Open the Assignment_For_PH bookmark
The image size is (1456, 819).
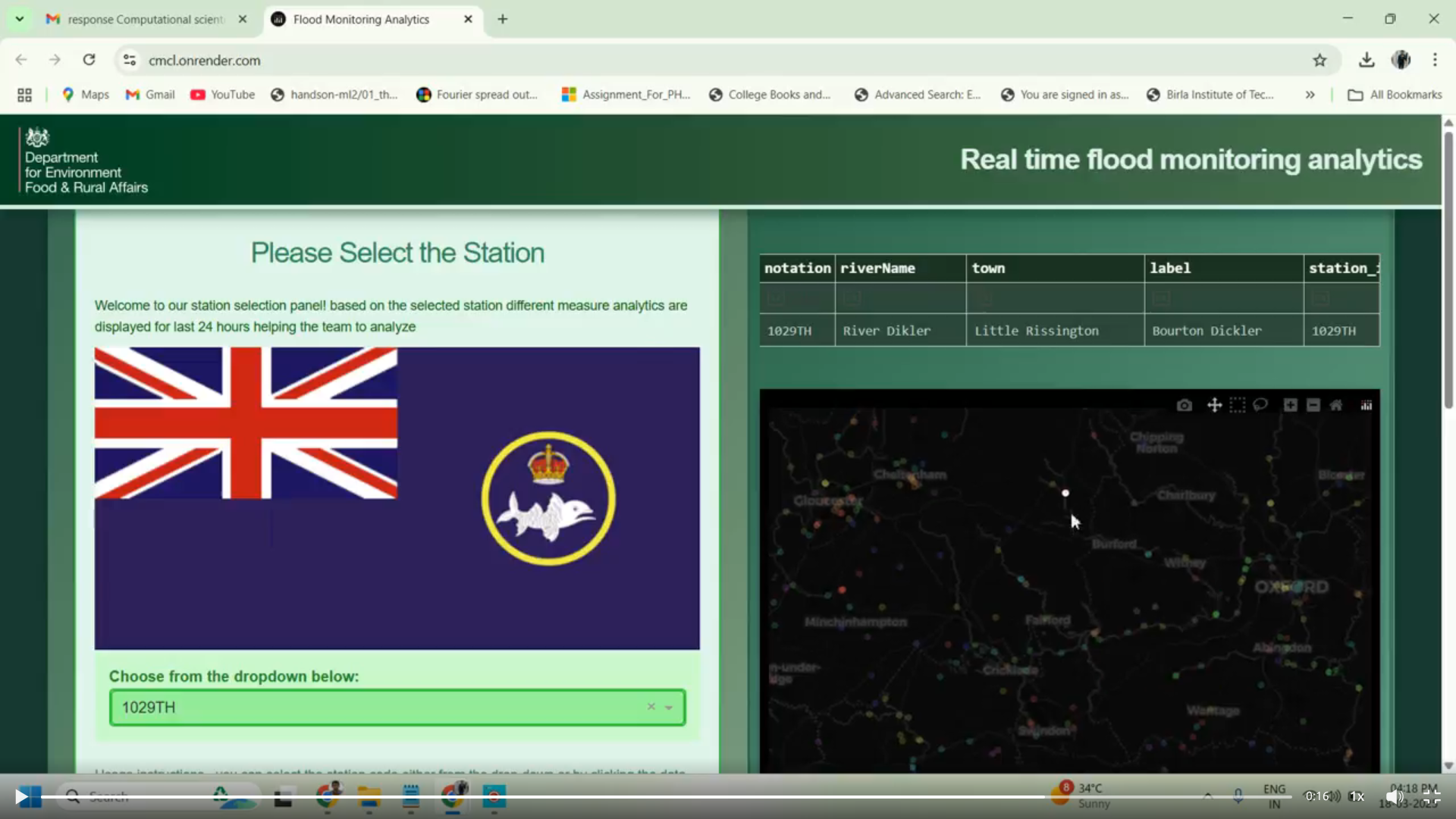(626, 95)
